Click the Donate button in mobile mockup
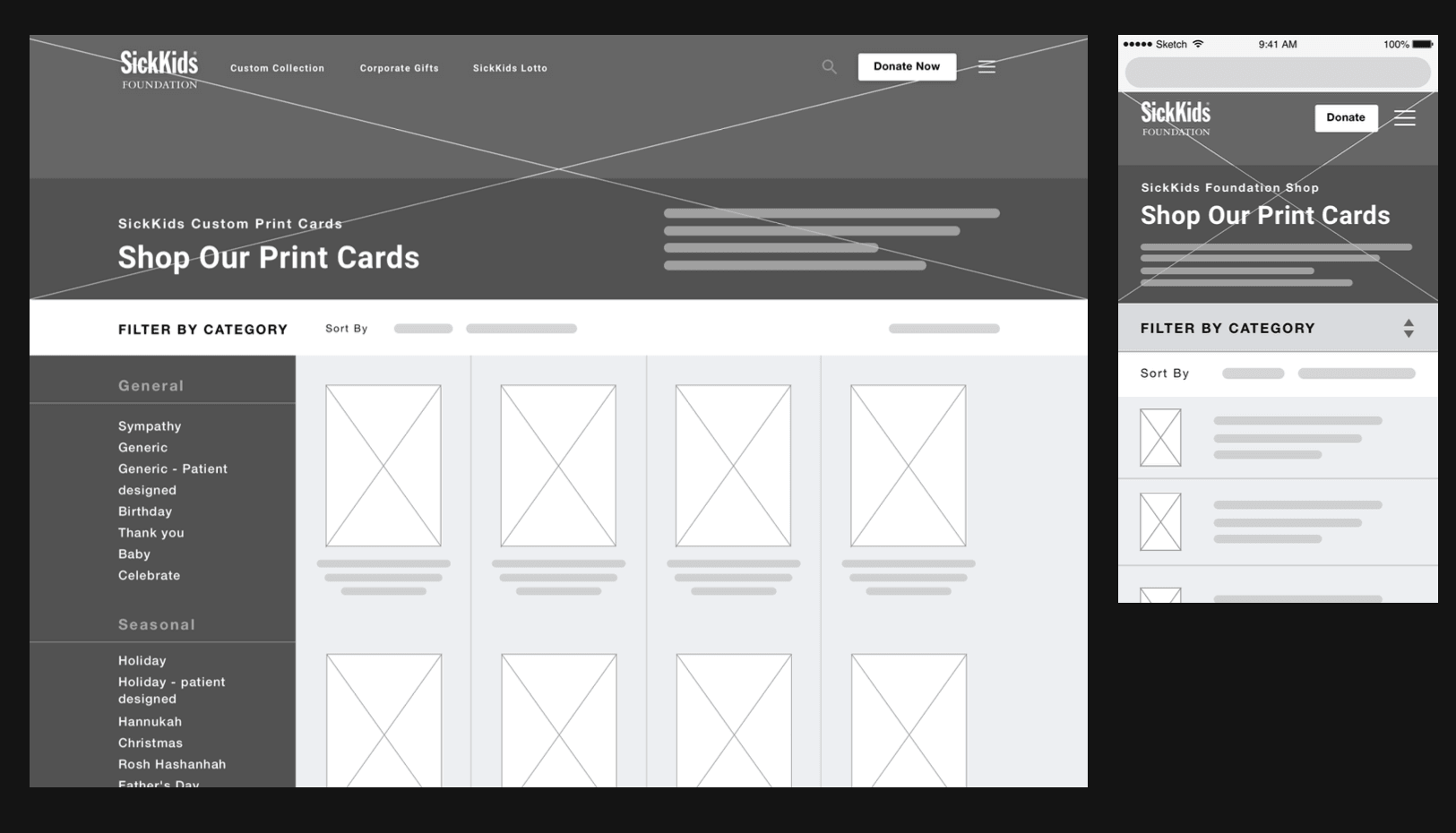1456x833 pixels. pyautogui.click(x=1346, y=117)
